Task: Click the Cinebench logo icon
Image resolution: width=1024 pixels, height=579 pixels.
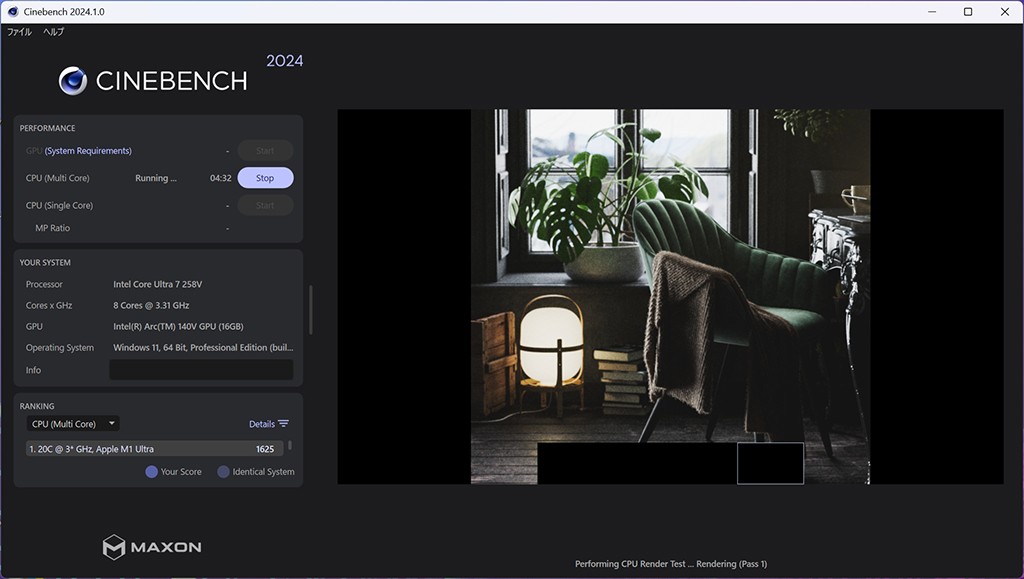Action: click(x=72, y=81)
